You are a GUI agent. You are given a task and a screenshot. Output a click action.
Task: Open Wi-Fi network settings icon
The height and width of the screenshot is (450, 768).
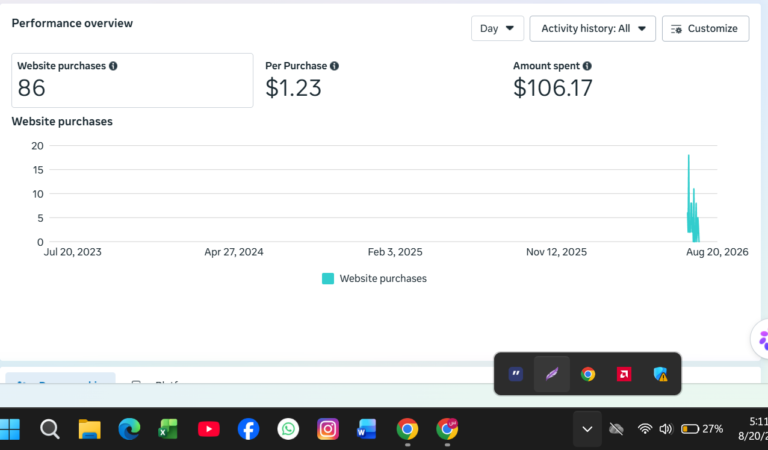[x=645, y=429]
